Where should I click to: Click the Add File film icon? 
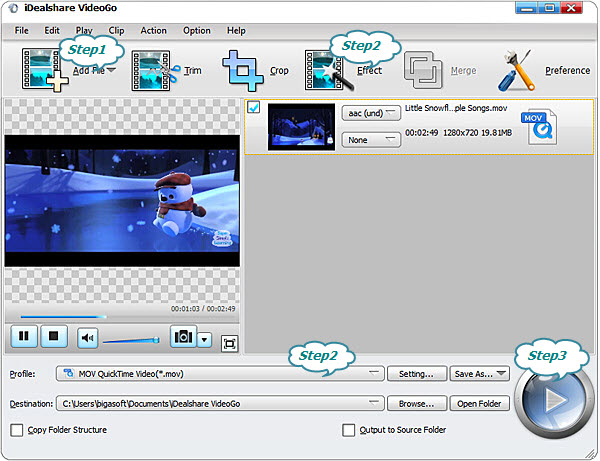click(44, 70)
